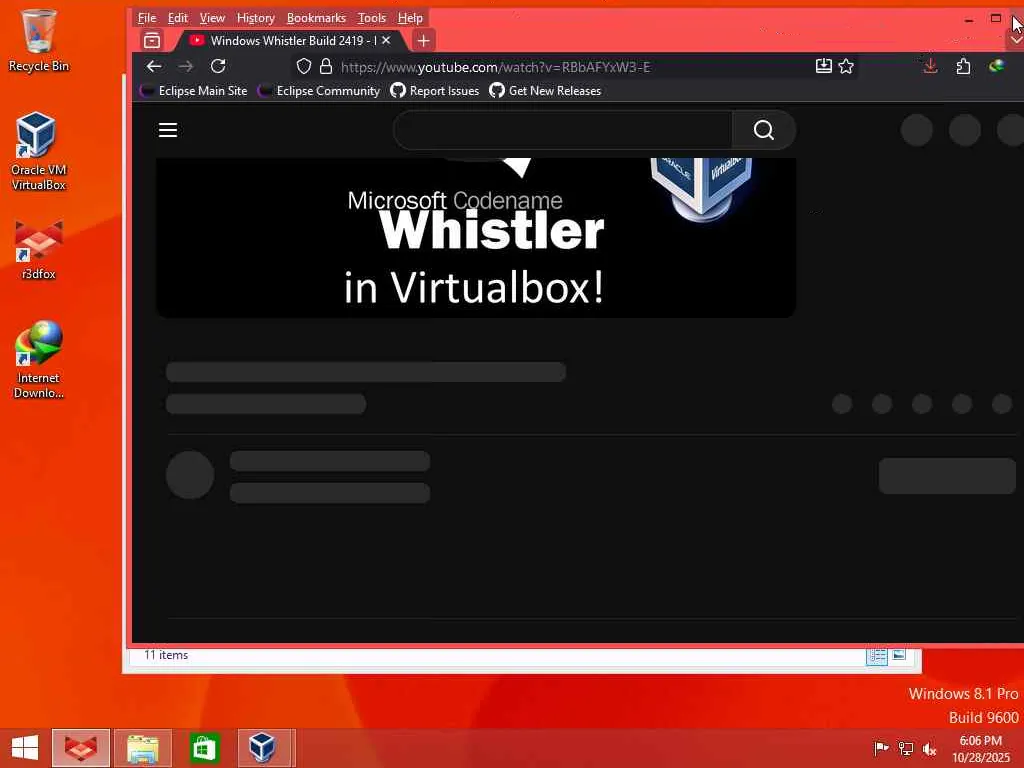Open the View menu

click(x=212, y=18)
